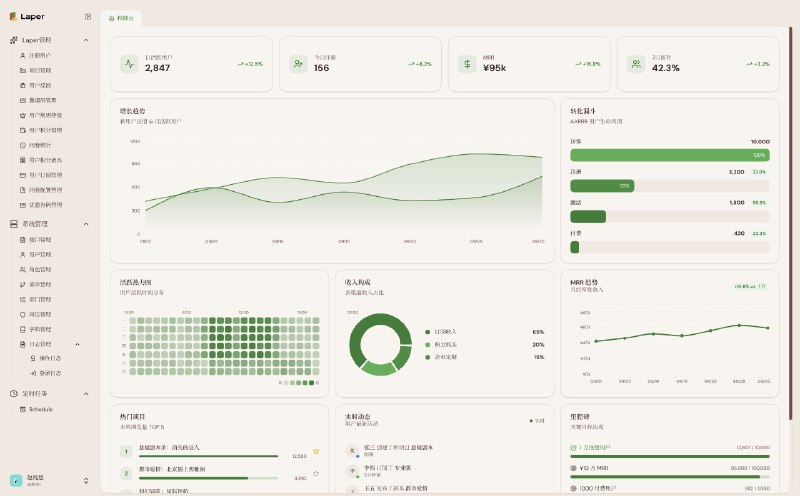The width and height of the screenshot is (800, 496).
Task: Open the Schedule item under 定时任务
Action: pos(36,409)
